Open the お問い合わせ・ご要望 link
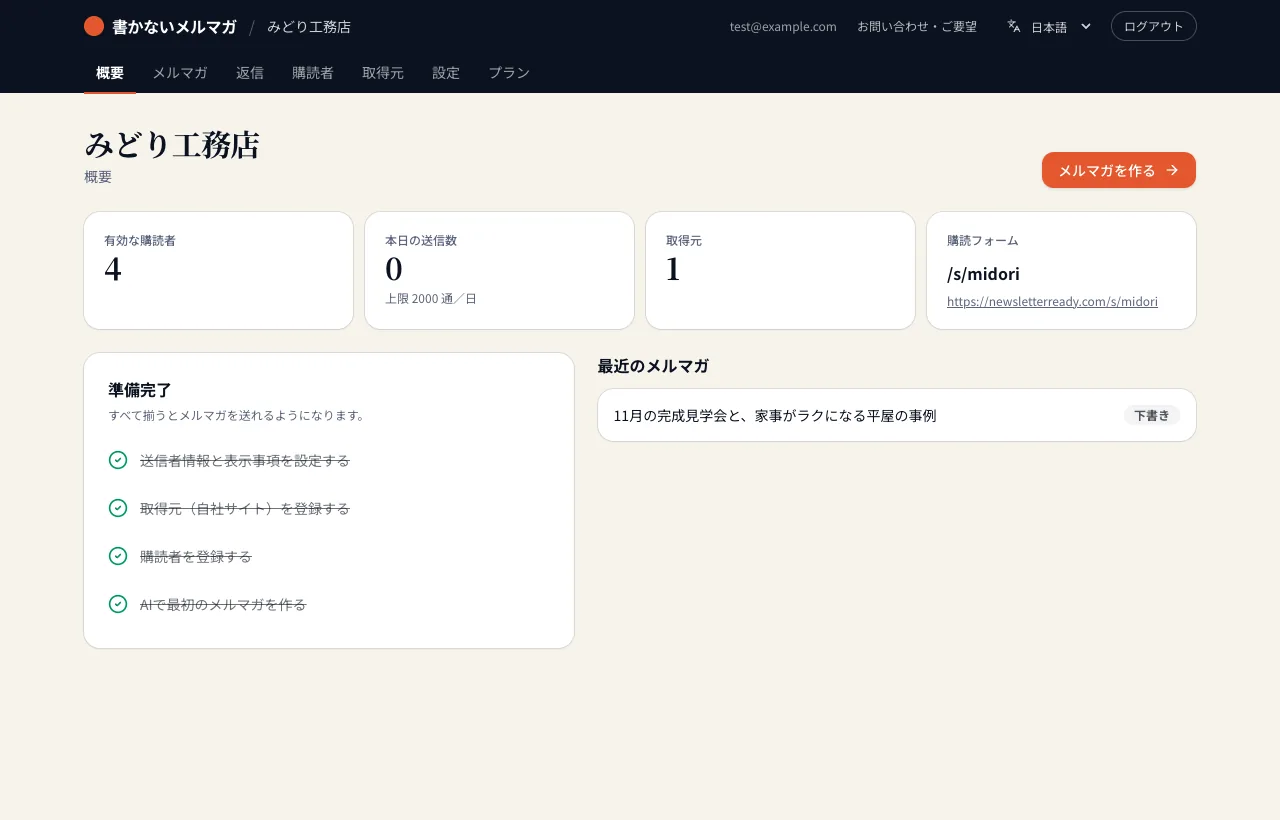 917,26
